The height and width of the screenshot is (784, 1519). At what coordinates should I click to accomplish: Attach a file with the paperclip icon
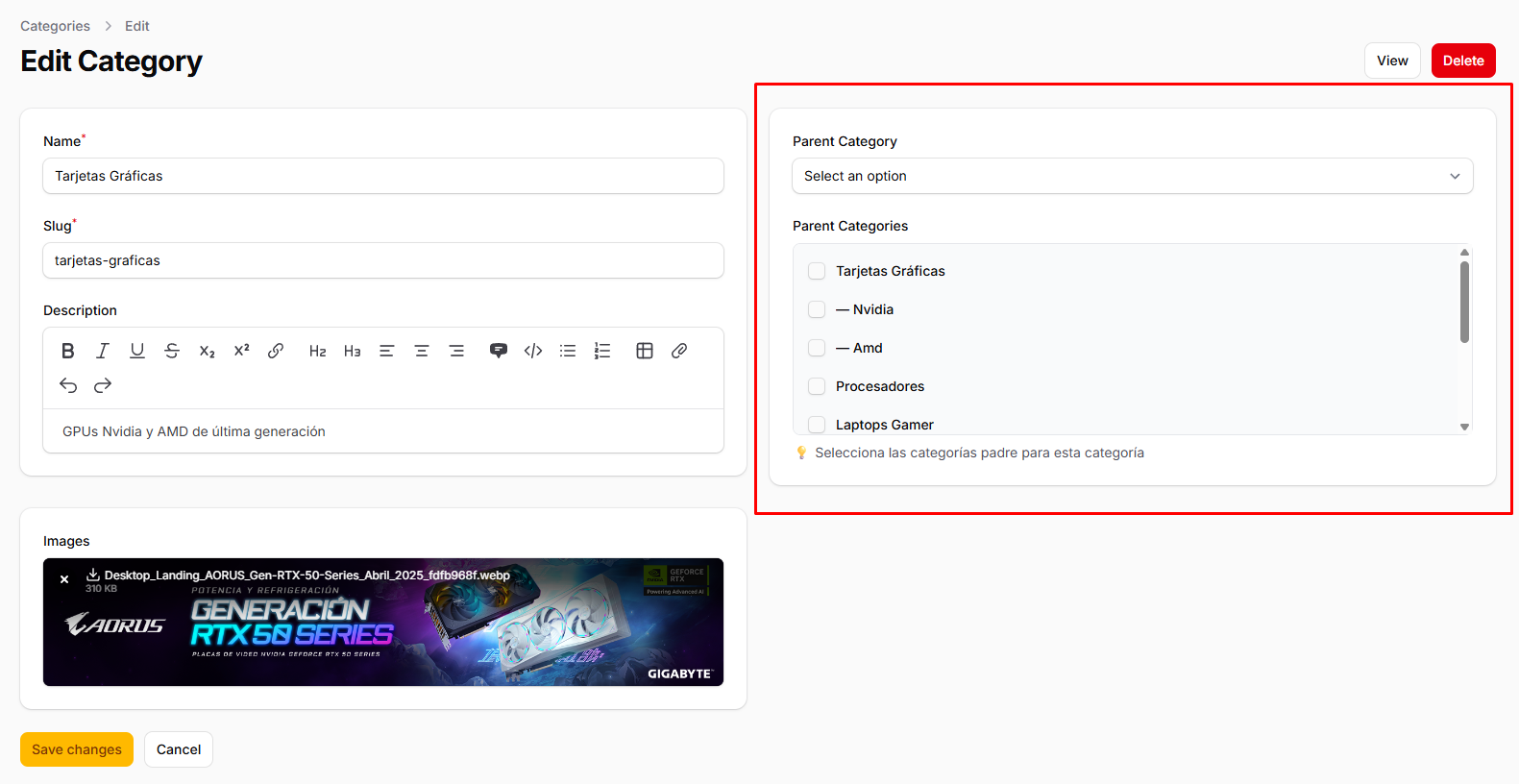click(679, 351)
